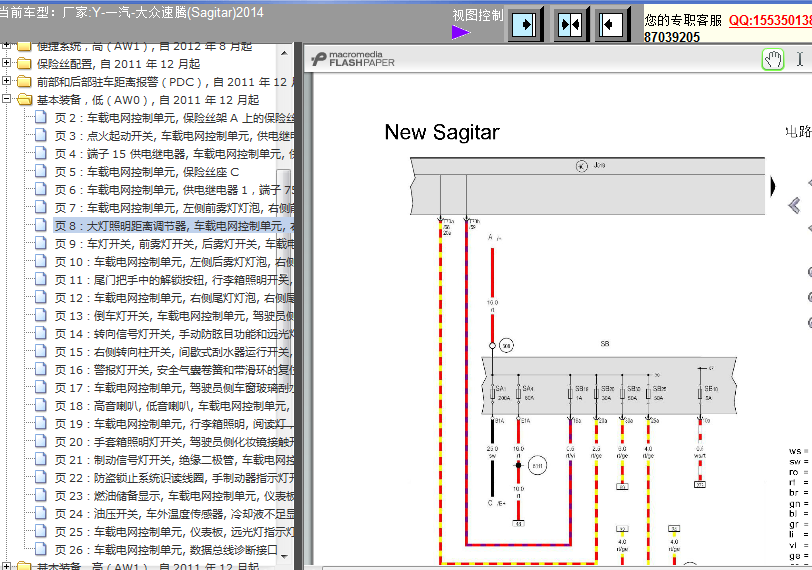Click the open folder icon of 基本装备, 低

click(24, 99)
